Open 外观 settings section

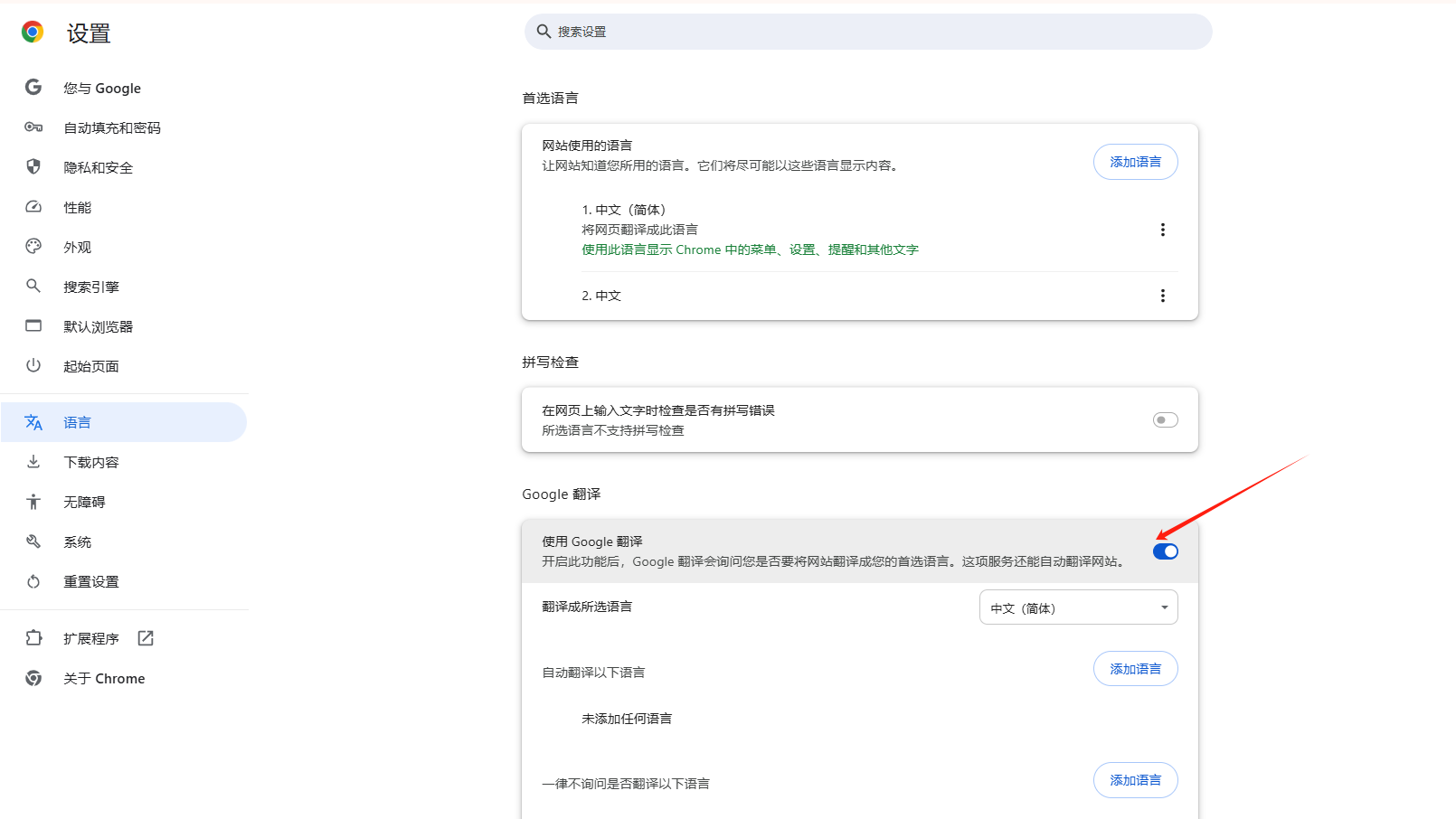coord(124,247)
